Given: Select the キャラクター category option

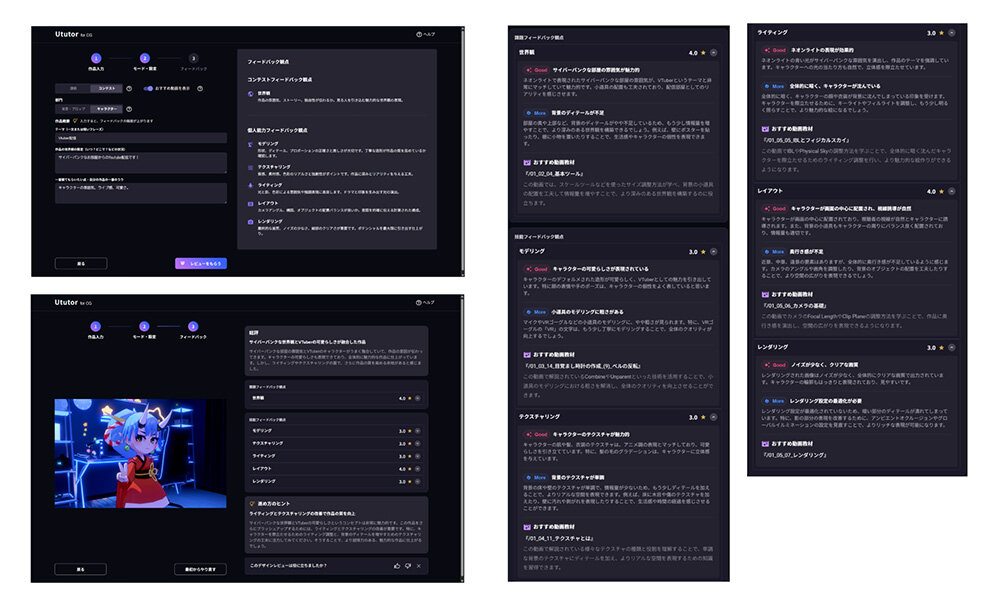Looking at the screenshot, I should coord(108,108).
